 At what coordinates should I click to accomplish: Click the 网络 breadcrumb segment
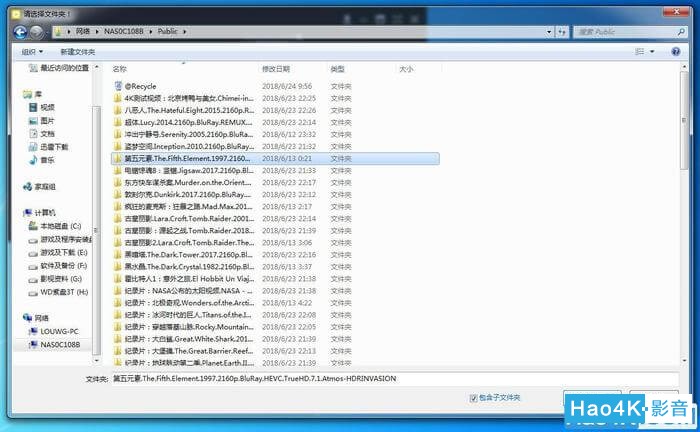tap(83, 31)
